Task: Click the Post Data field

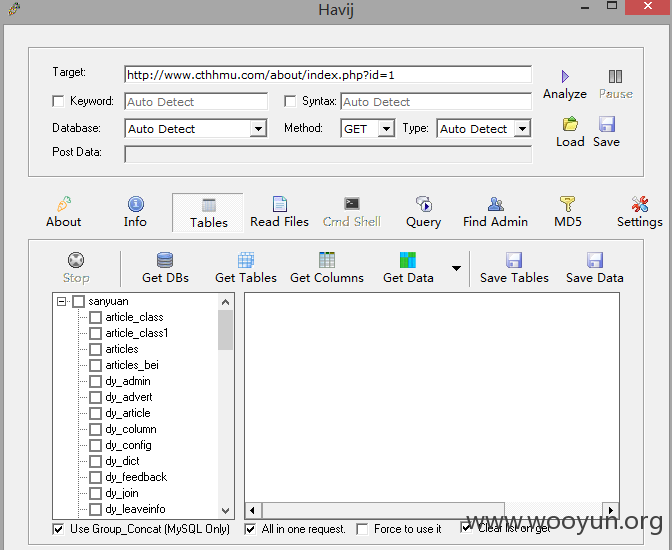Action: (x=328, y=154)
